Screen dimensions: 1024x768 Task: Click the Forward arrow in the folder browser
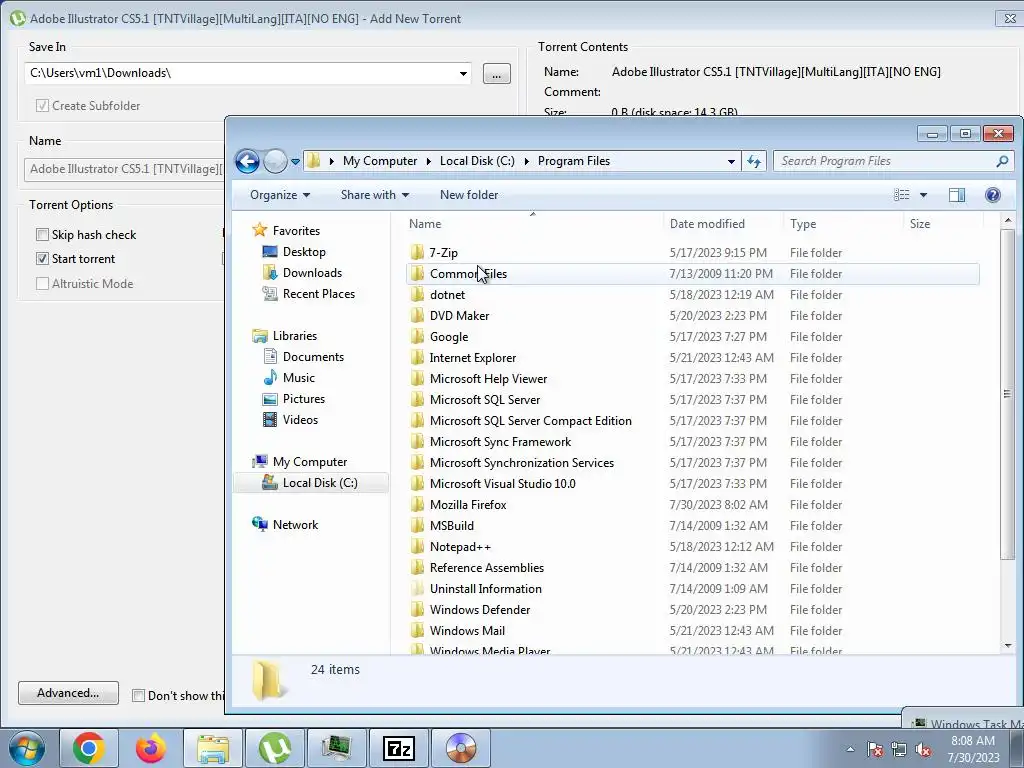(275, 161)
